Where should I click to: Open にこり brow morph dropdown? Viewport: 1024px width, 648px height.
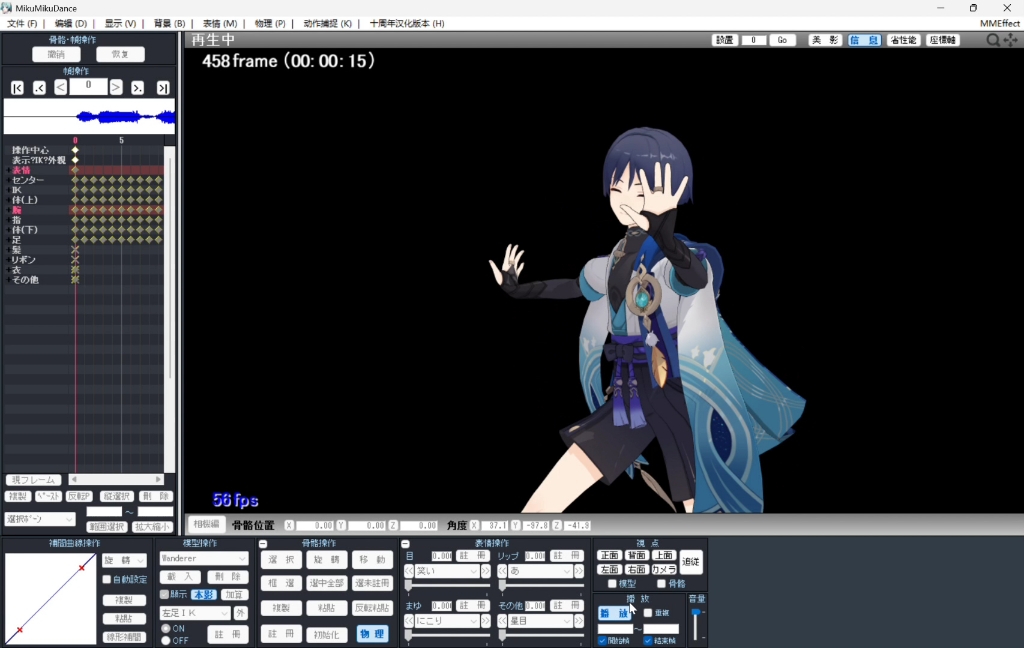click(x=447, y=621)
